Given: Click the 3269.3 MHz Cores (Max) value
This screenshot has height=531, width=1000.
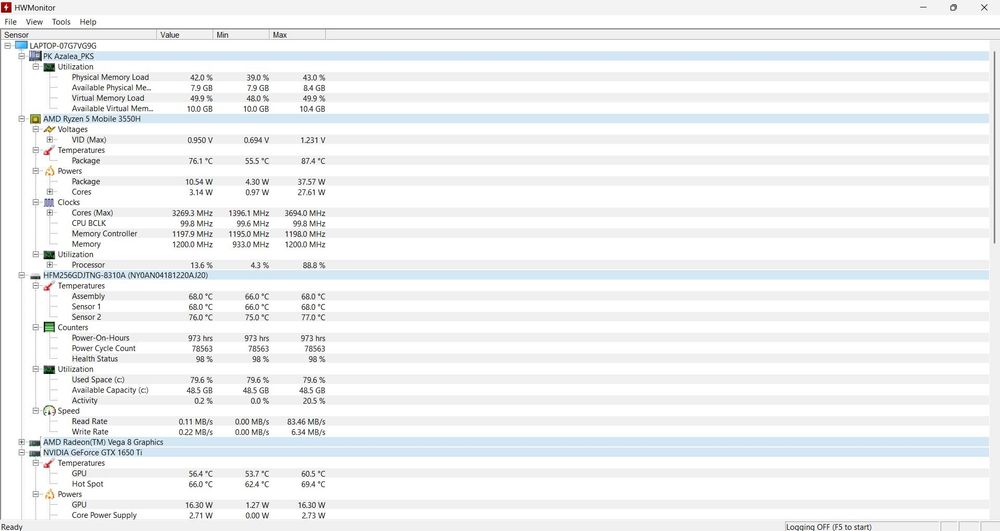Looking at the screenshot, I should point(192,213).
